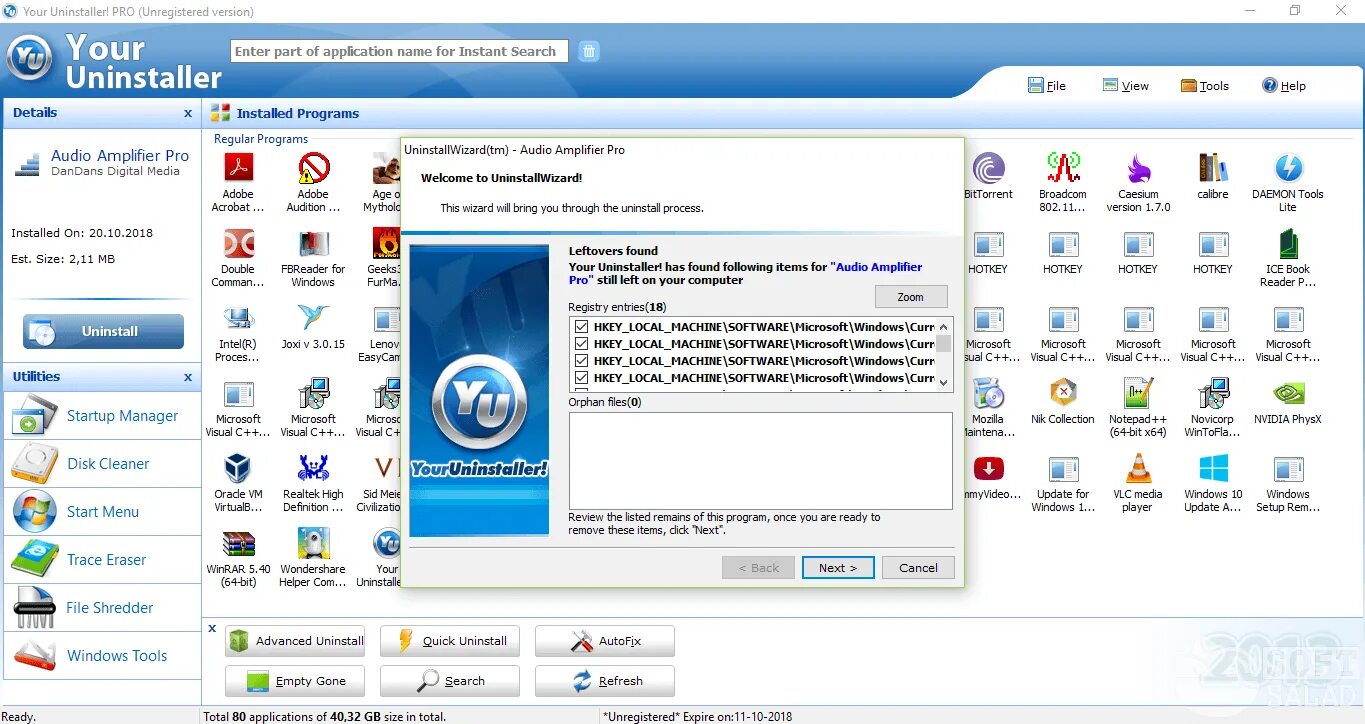
Task: Select Adobe Audition program icon
Action: point(313,167)
